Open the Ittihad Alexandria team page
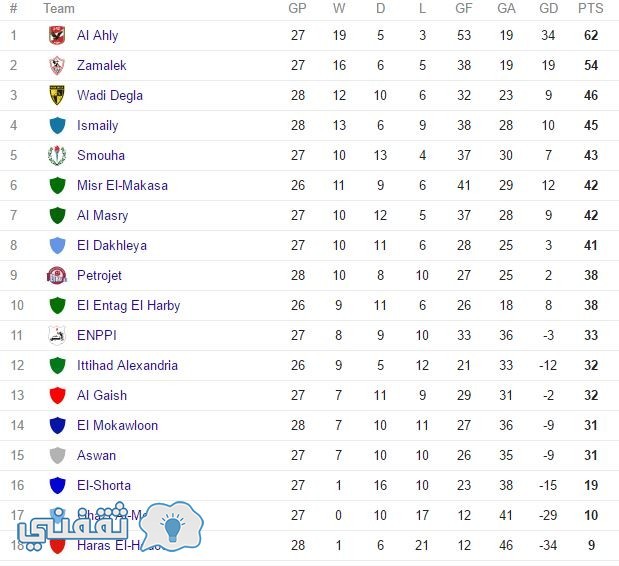This screenshot has height=566, width=619. click(x=127, y=365)
